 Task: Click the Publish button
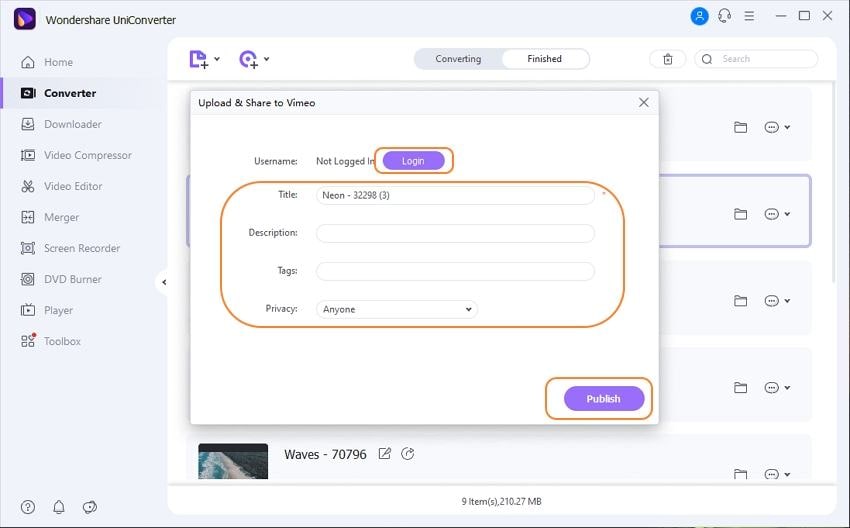[x=604, y=398]
